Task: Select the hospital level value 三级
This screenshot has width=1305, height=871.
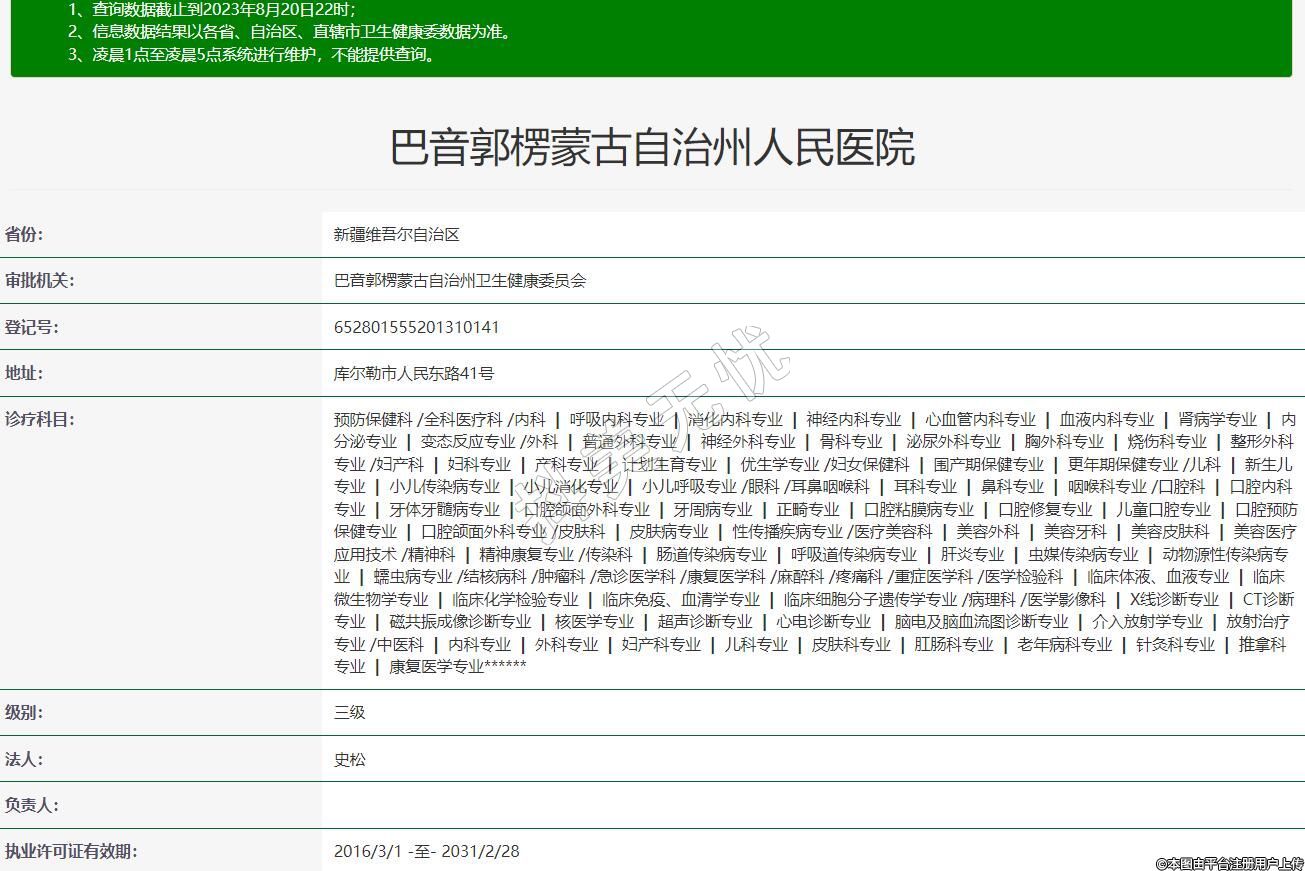Action: point(349,713)
